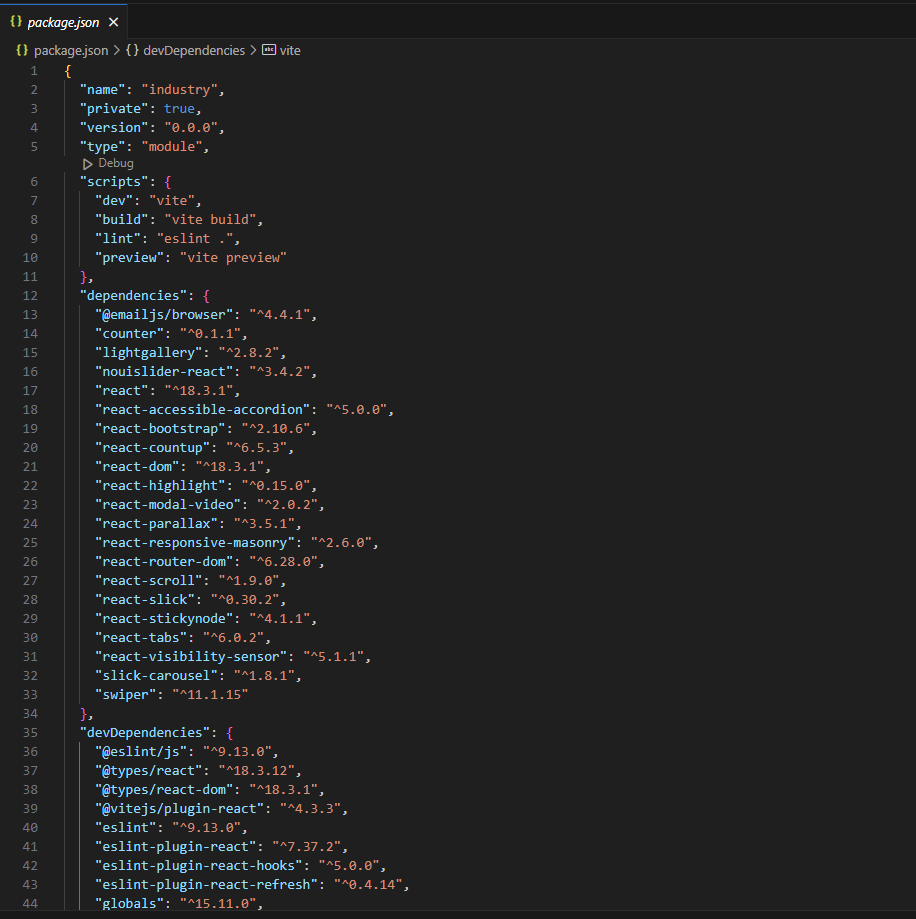The height and width of the screenshot is (919, 916).
Task: Click line number 35 in the gutter
Action: 29,732
